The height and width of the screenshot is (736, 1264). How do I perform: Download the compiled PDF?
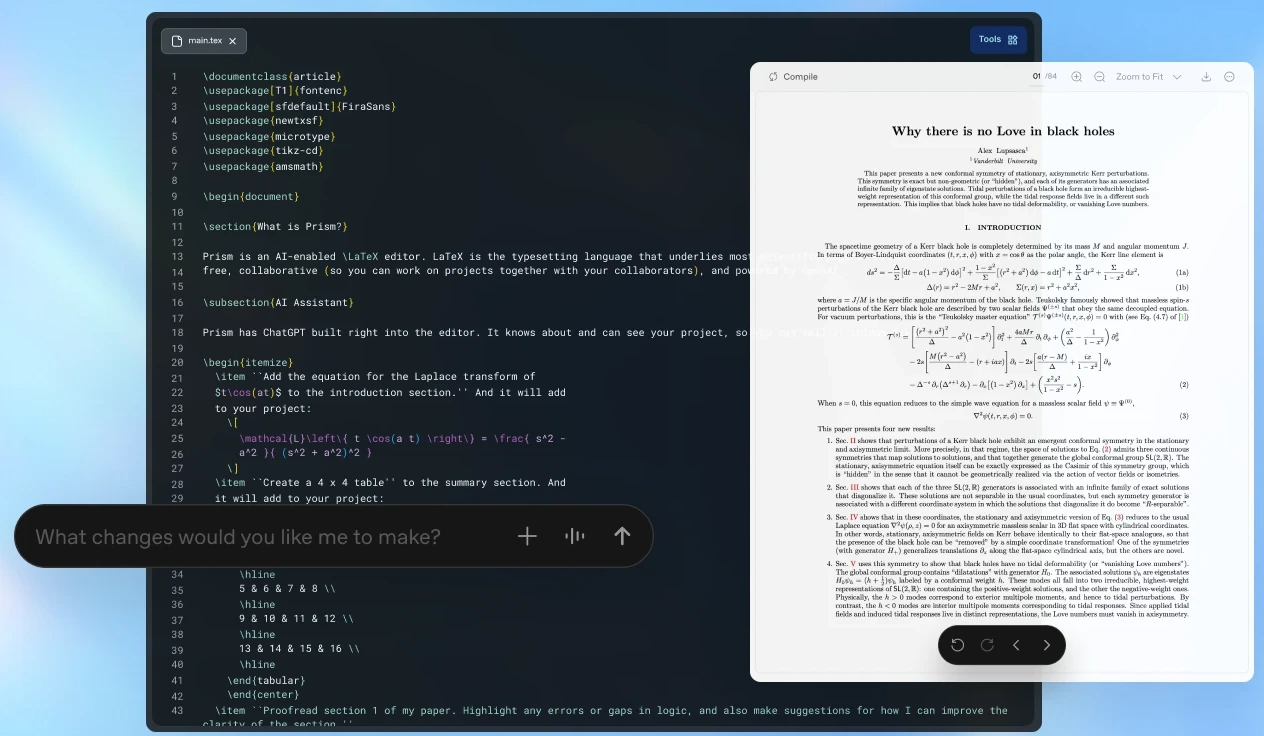[1206, 76]
